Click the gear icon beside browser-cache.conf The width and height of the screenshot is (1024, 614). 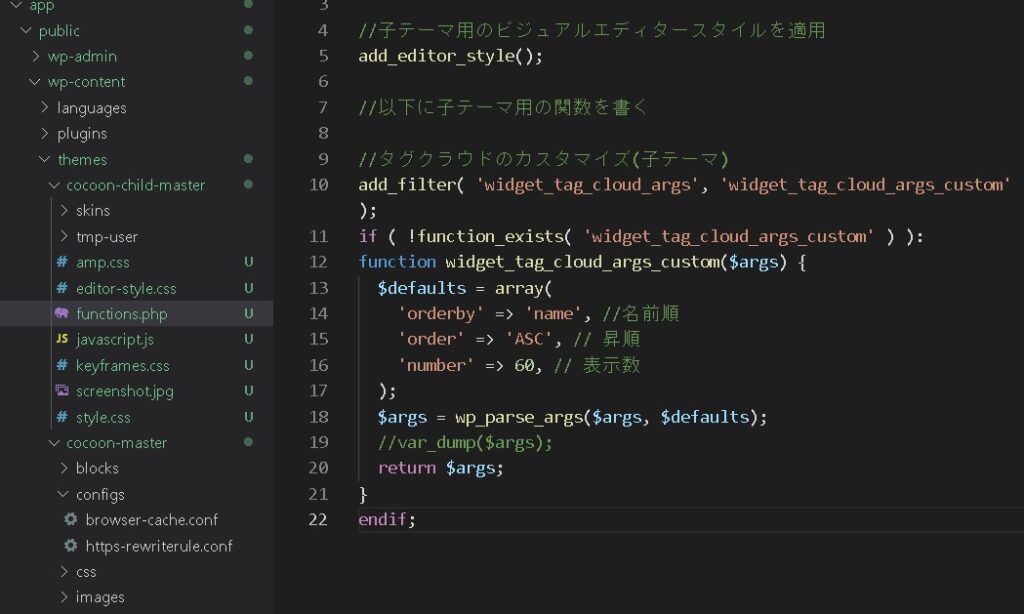click(x=70, y=520)
